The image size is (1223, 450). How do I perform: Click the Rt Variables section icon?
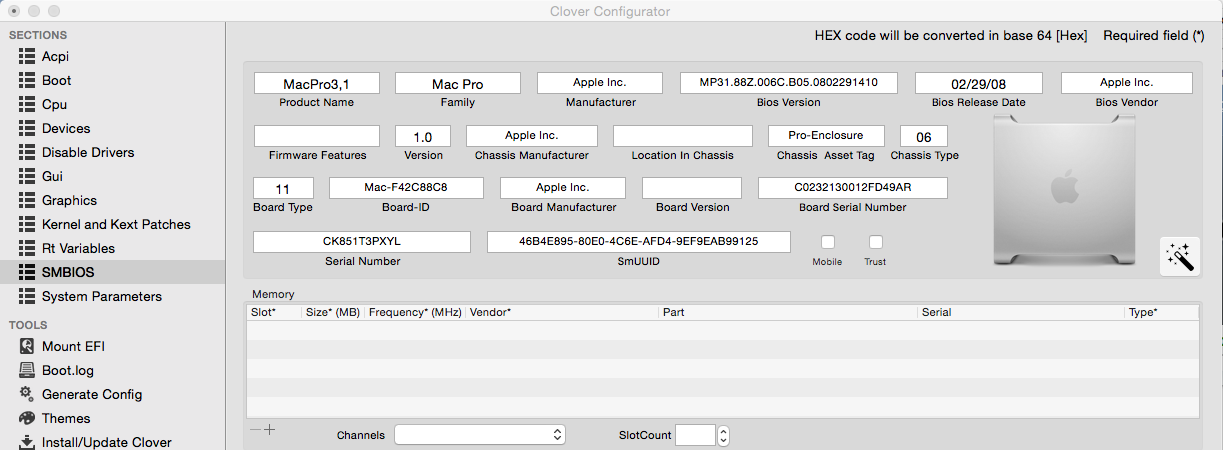[x=27, y=248]
